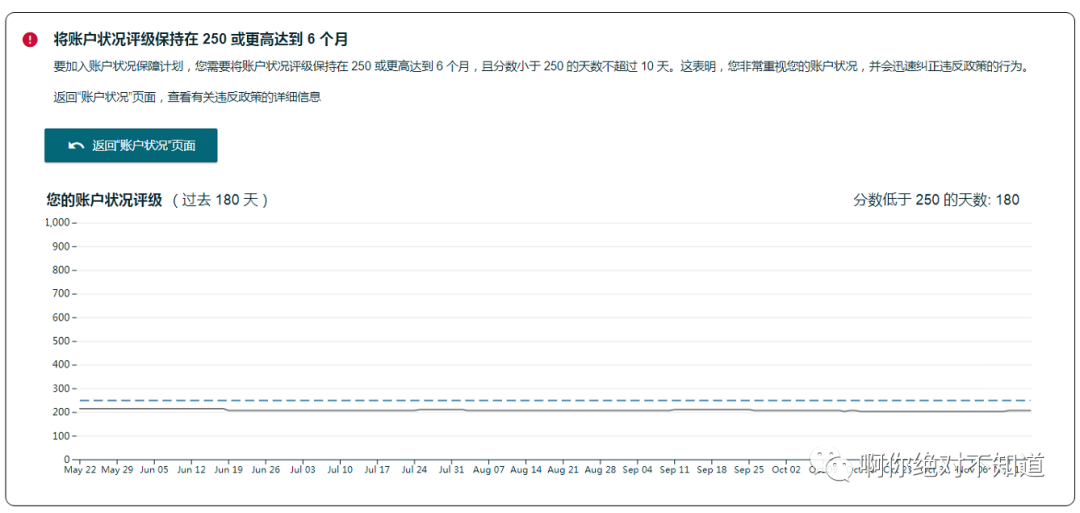Click text 返回"账户状况"页面，查看有关违反政策的详细信息
Viewport: 1080px width, 513px height.
point(187,97)
